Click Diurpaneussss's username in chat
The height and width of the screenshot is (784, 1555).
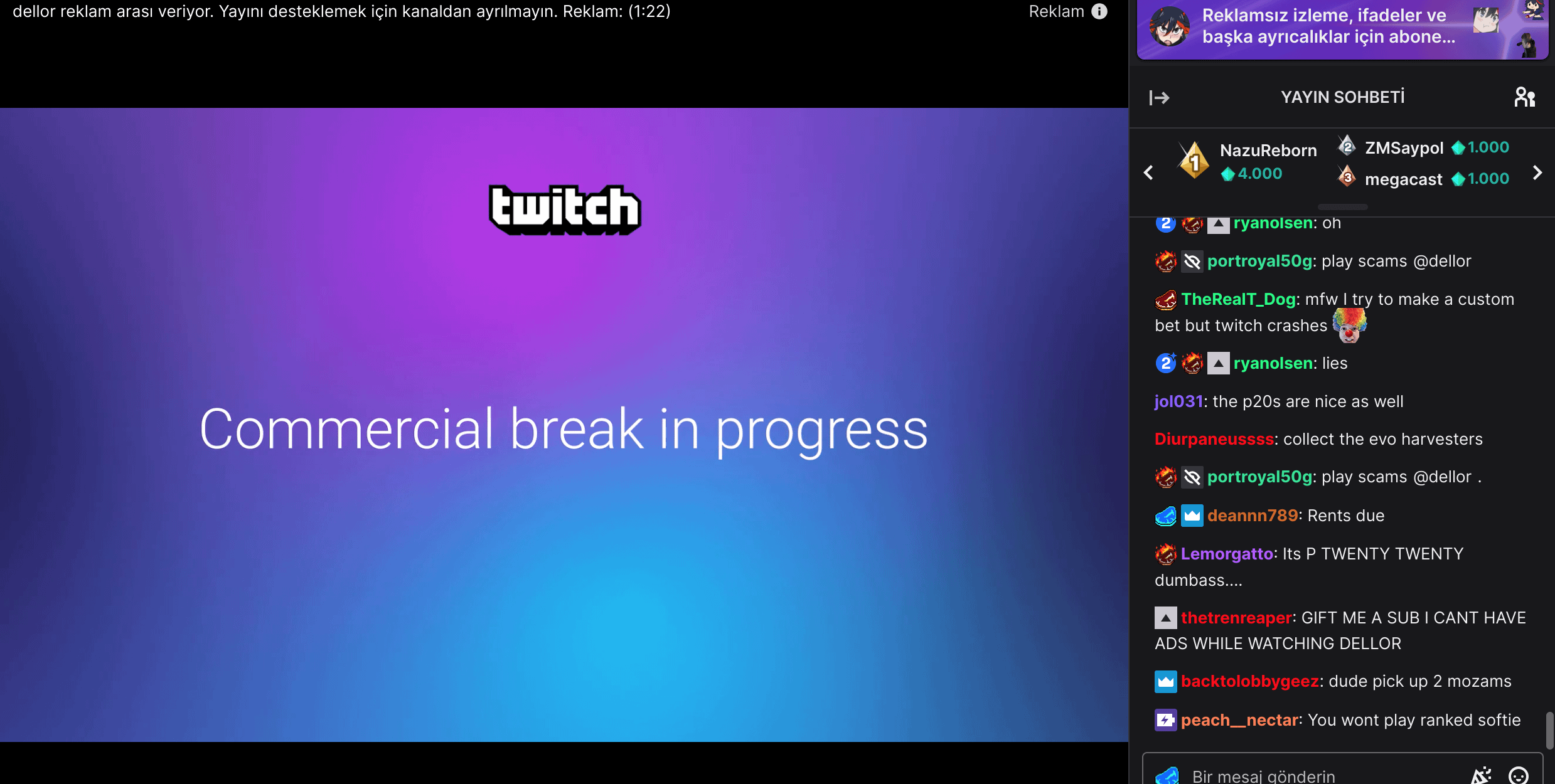point(1214,439)
